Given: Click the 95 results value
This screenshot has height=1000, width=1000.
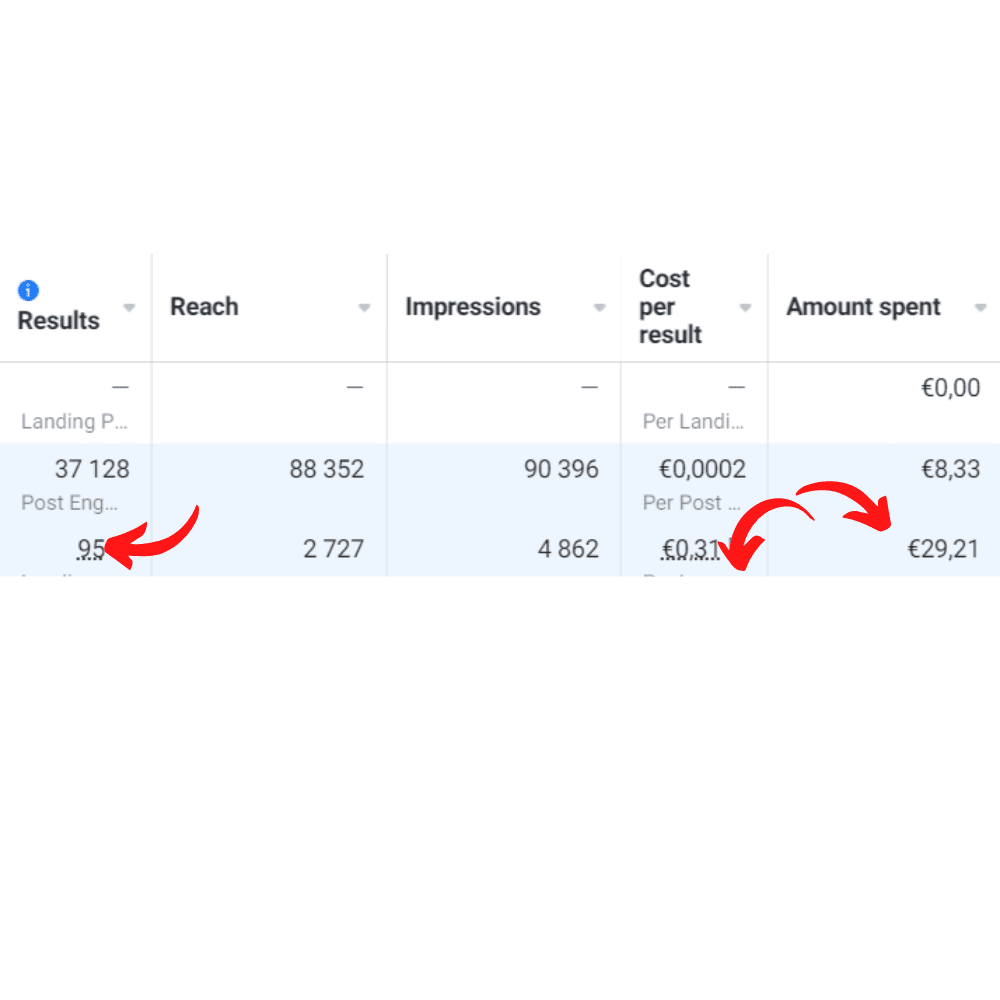Looking at the screenshot, I should click(91, 548).
